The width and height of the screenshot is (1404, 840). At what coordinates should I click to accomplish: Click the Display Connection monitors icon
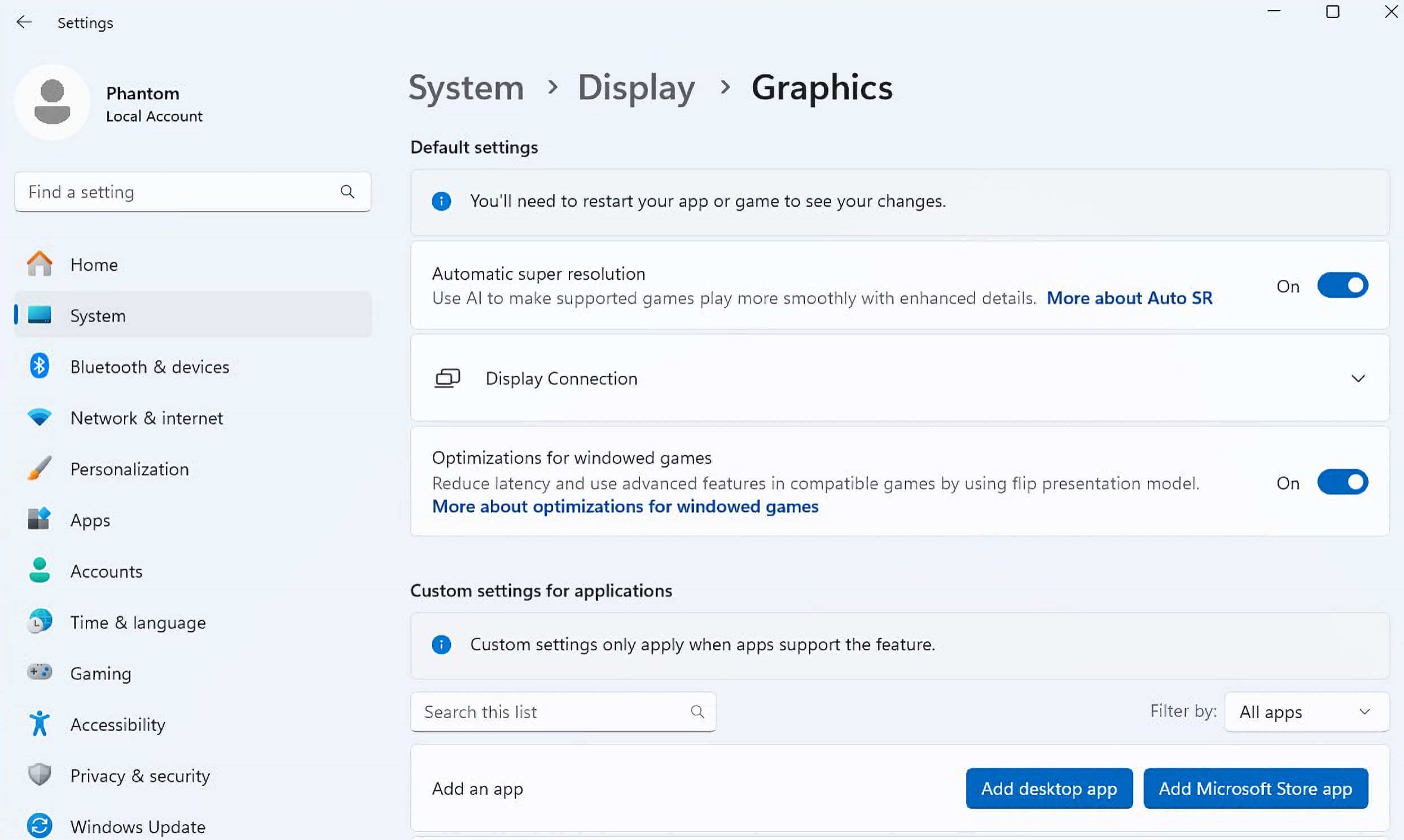[x=447, y=378]
